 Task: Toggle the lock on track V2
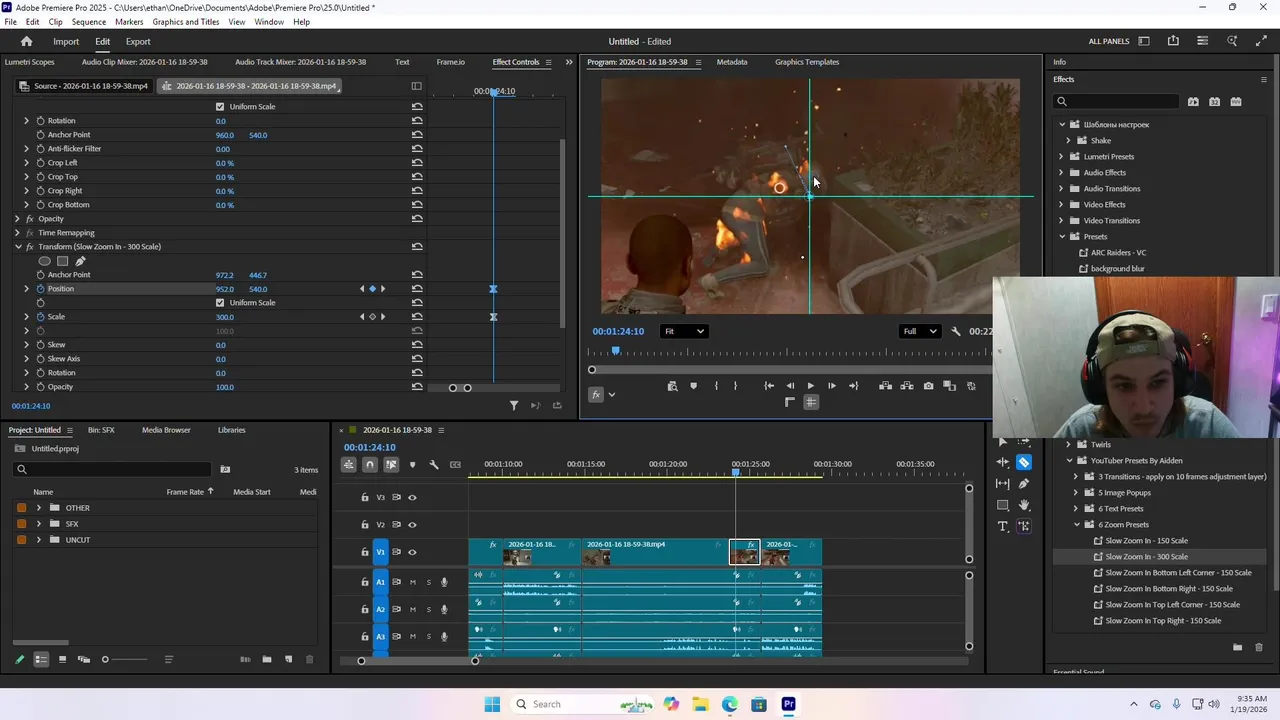point(365,524)
